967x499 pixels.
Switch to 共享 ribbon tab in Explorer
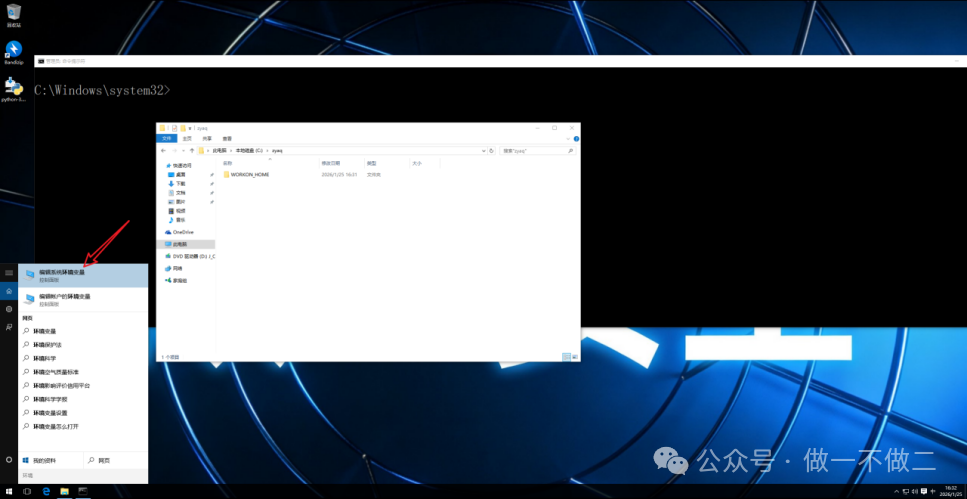coord(207,139)
